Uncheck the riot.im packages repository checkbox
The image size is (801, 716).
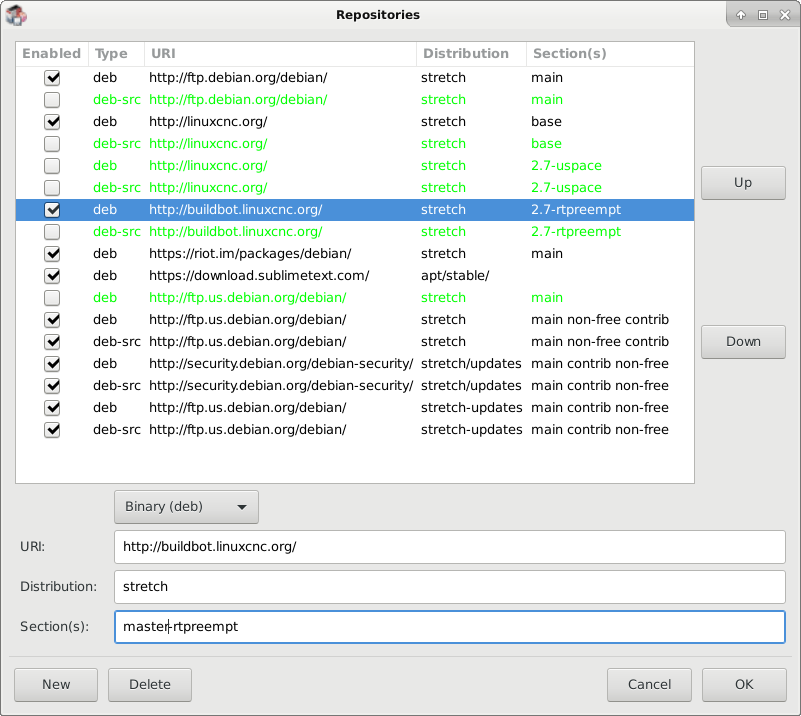[x=52, y=253]
